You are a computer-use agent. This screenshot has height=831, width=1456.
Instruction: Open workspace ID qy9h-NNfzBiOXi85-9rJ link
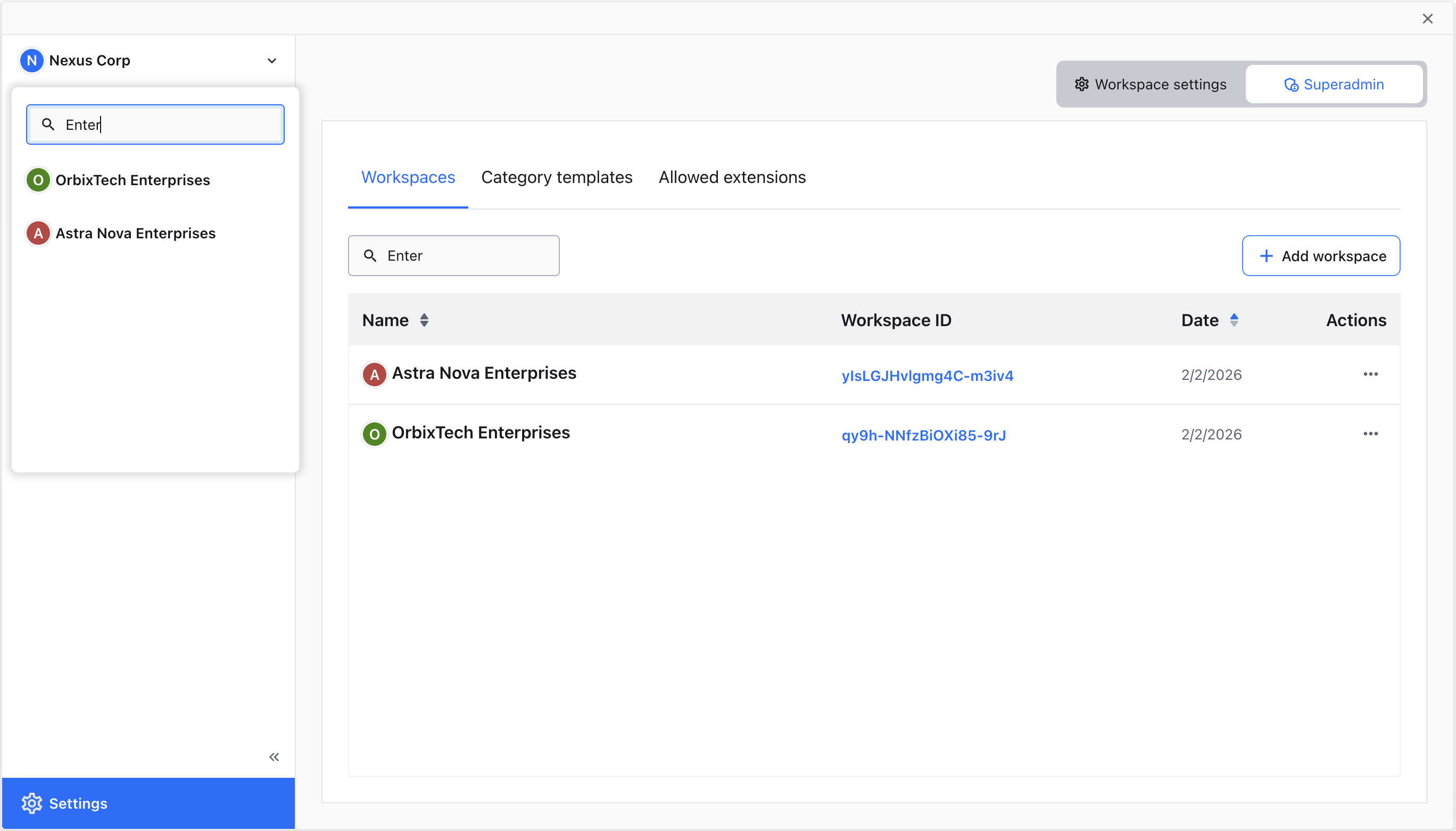point(923,435)
